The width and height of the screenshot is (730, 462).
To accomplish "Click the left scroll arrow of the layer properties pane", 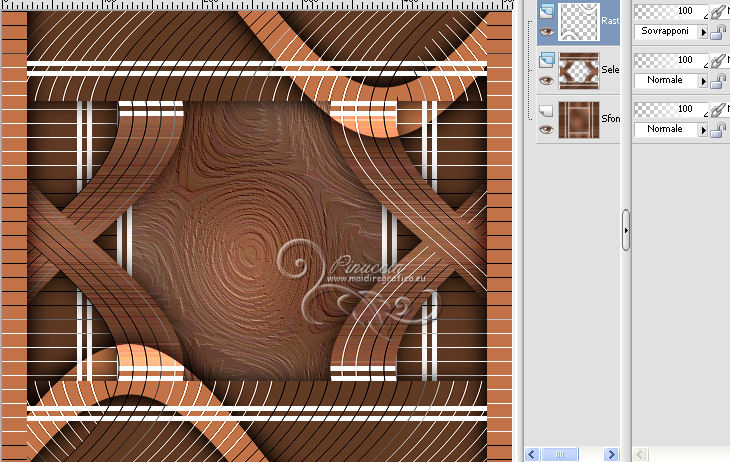I will [x=640, y=454].
